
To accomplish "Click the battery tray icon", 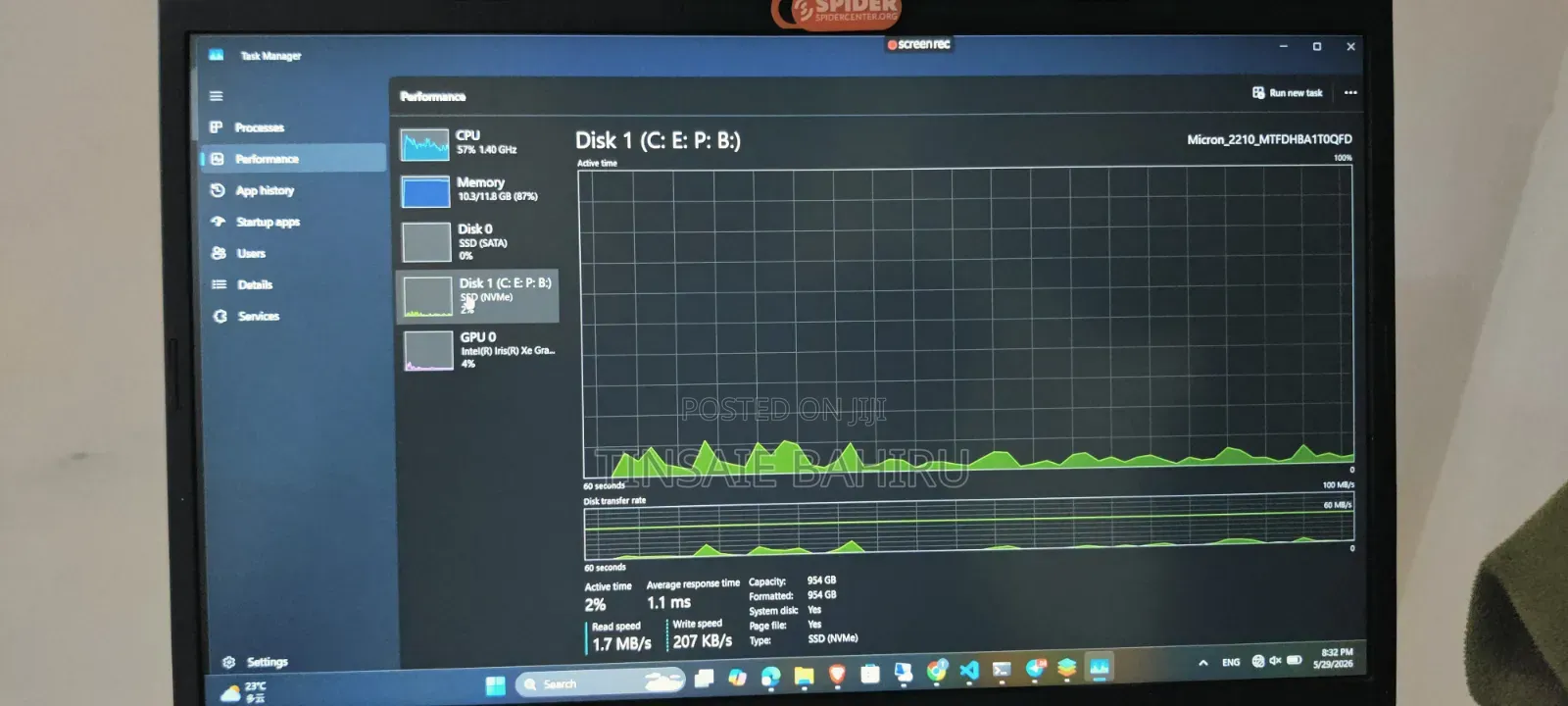I will [x=1294, y=660].
